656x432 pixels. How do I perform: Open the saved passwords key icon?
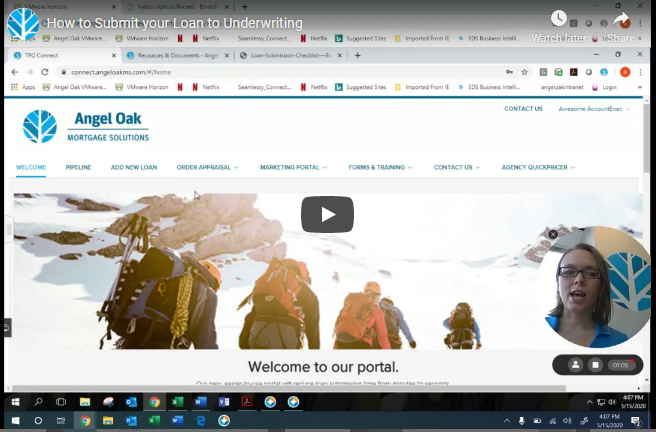509,72
